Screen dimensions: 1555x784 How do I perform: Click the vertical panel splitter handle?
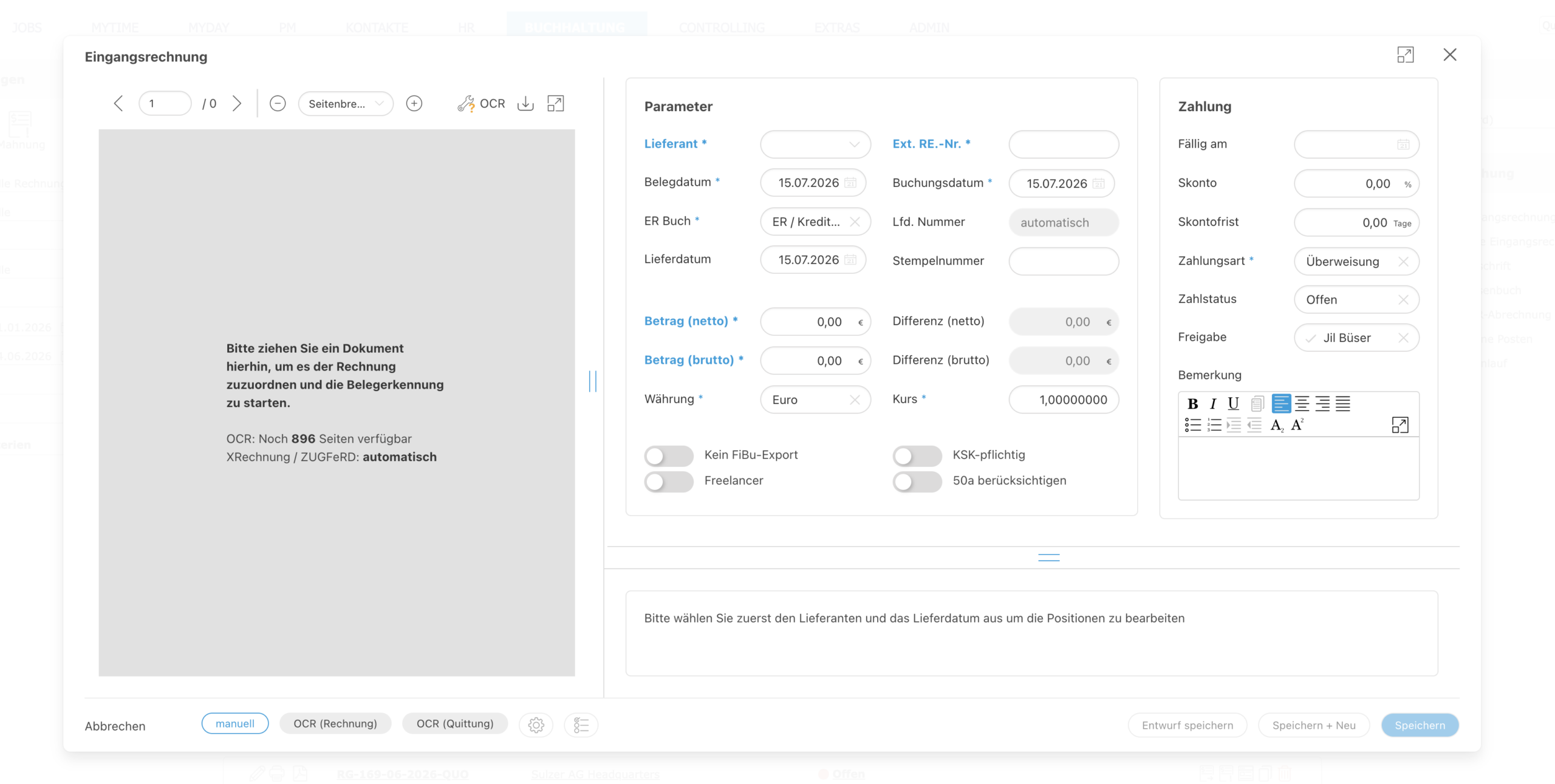pyautogui.click(x=593, y=381)
